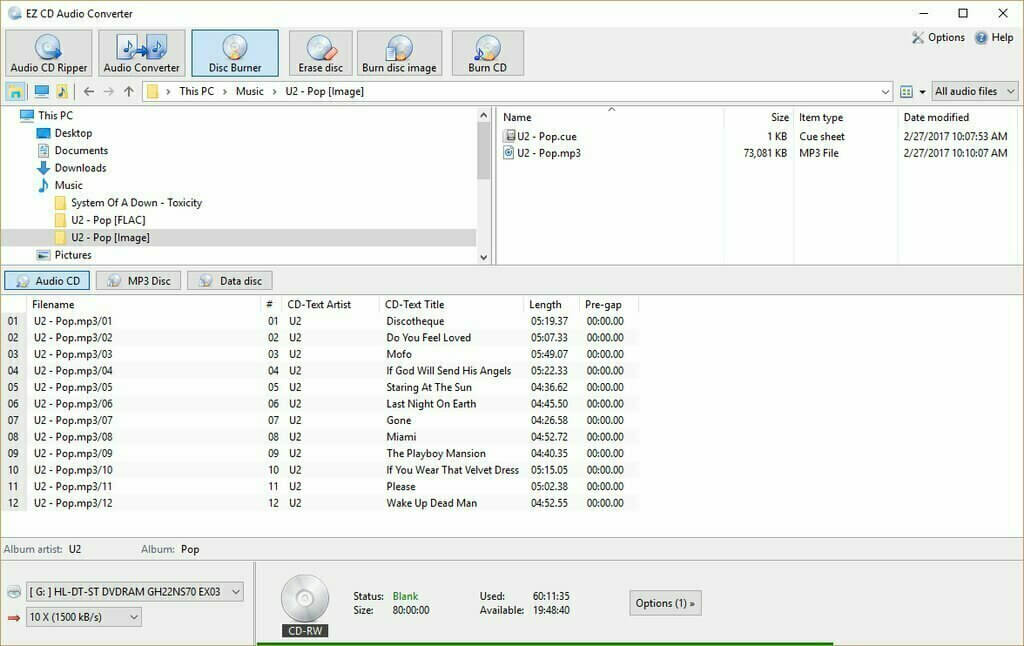Screen dimensions: 1024x646
Task: Select the Audio CD tab
Action: (46, 280)
